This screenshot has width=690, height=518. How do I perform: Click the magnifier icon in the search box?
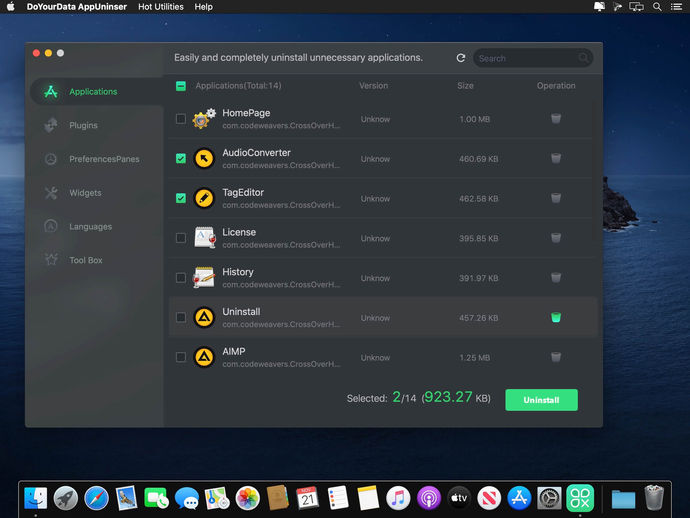[583, 58]
